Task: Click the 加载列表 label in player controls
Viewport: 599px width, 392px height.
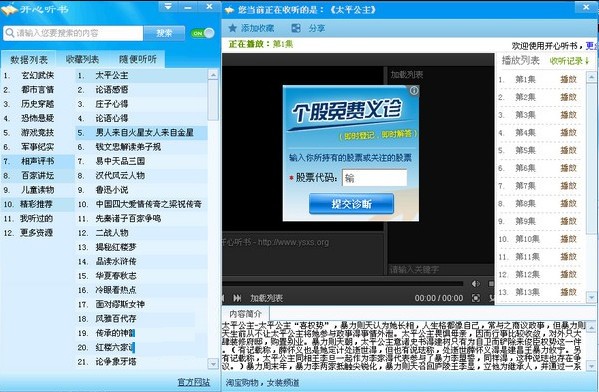Action: (266, 298)
